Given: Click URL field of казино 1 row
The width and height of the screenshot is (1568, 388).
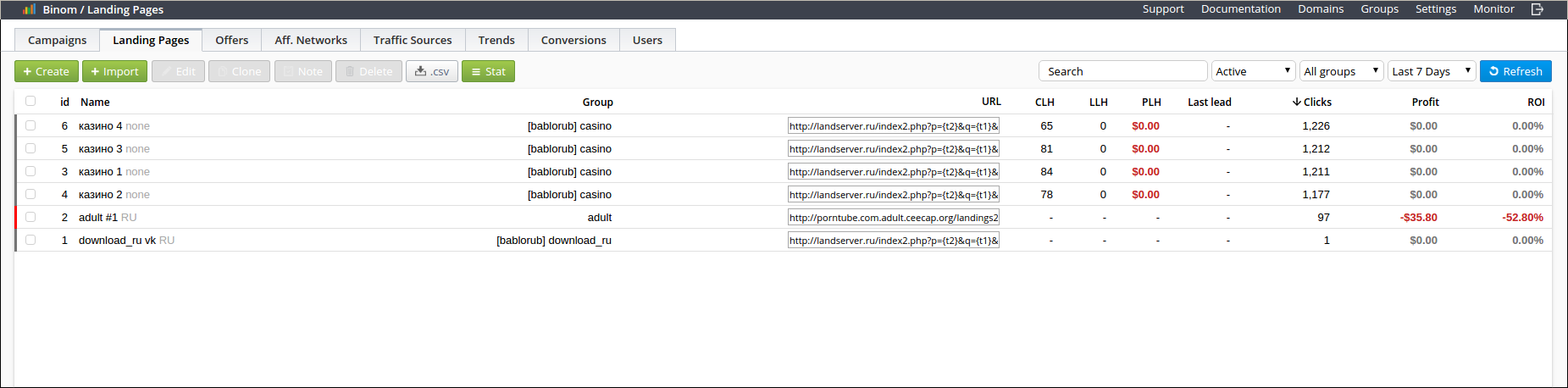Looking at the screenshot, I should 894,171.
